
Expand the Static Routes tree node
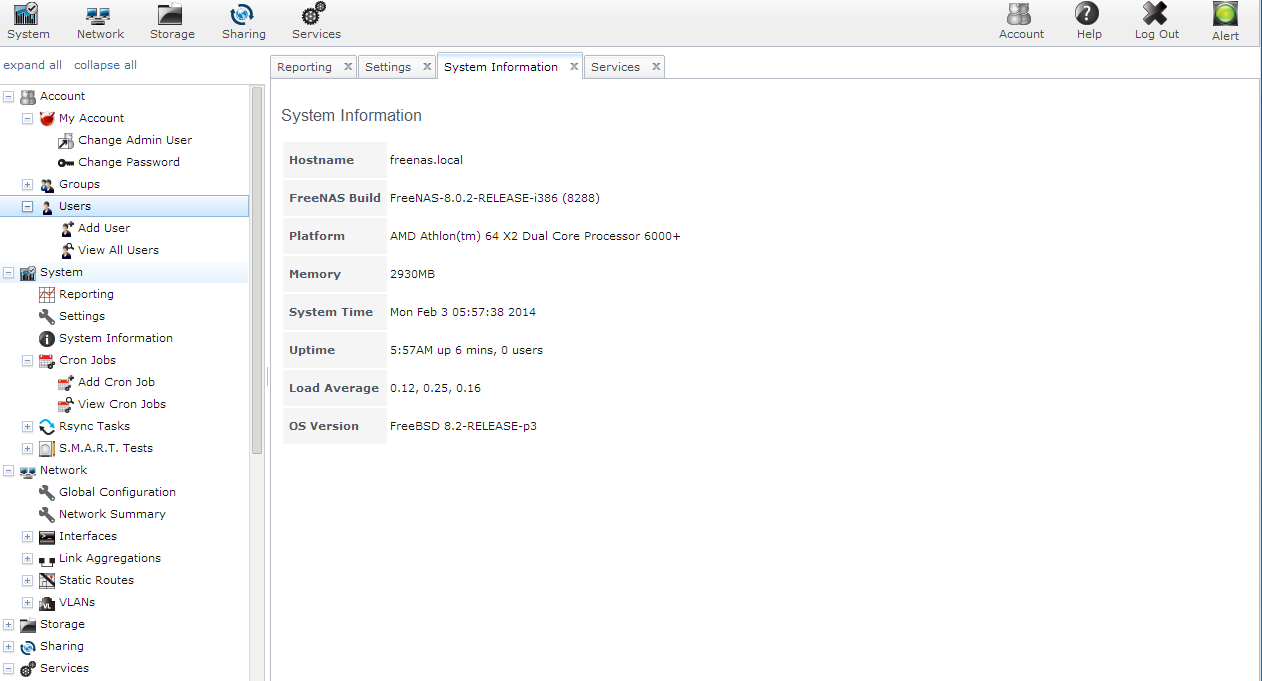(x=28, y=580)
